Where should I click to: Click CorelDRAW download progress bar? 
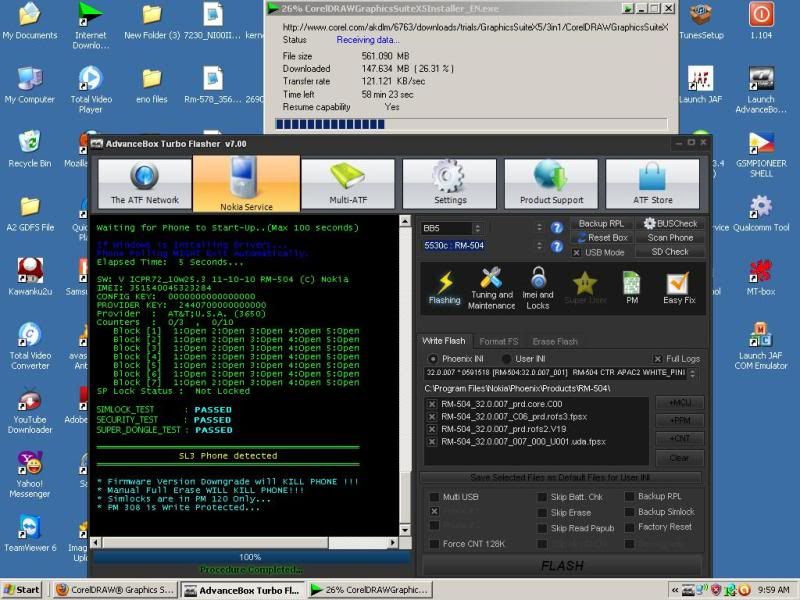click(471, 124)
